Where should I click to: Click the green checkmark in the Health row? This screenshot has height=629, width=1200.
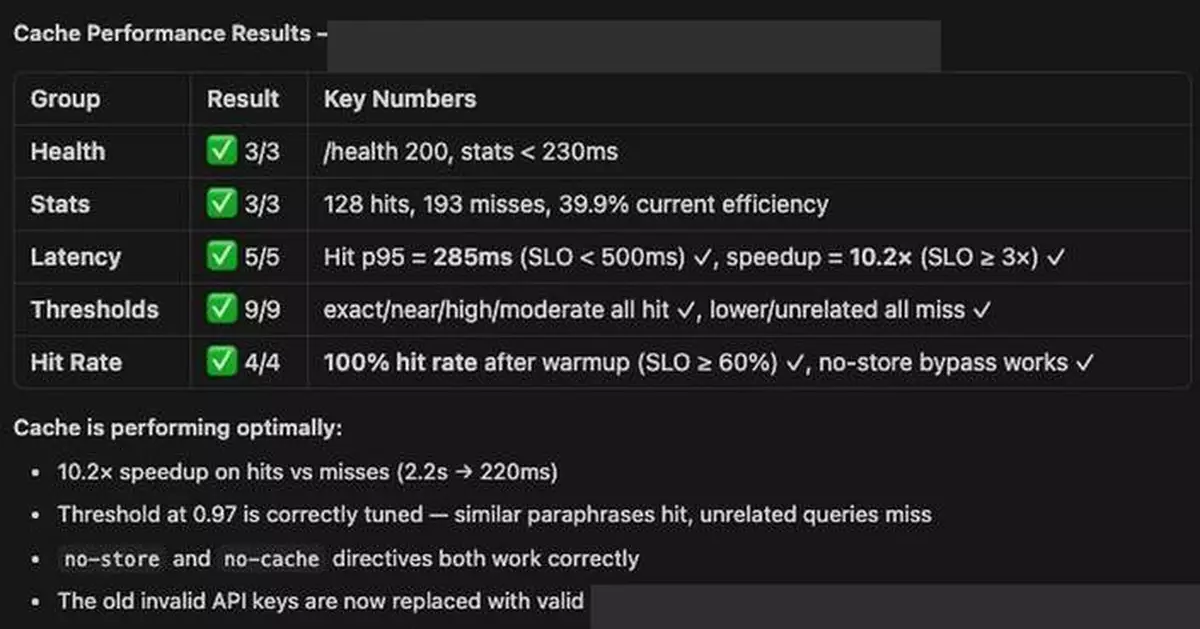tap(221, 152)
